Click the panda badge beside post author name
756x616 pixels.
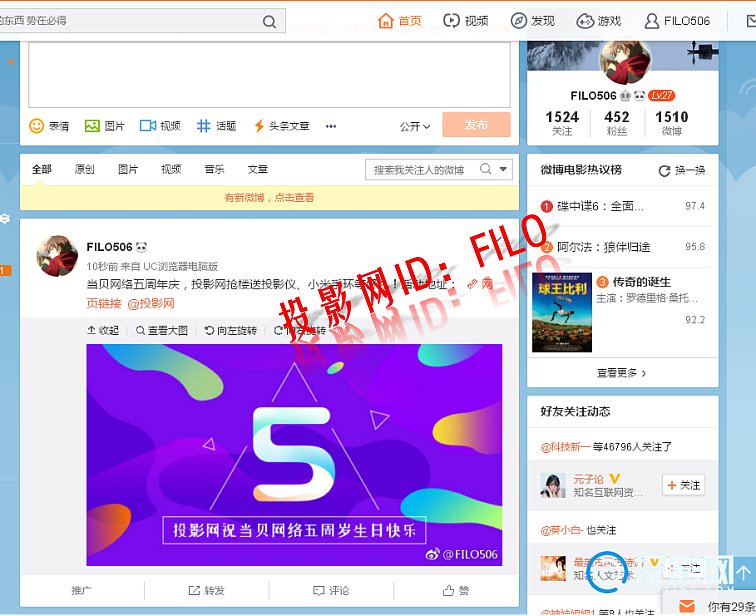[x=141, y=247]
